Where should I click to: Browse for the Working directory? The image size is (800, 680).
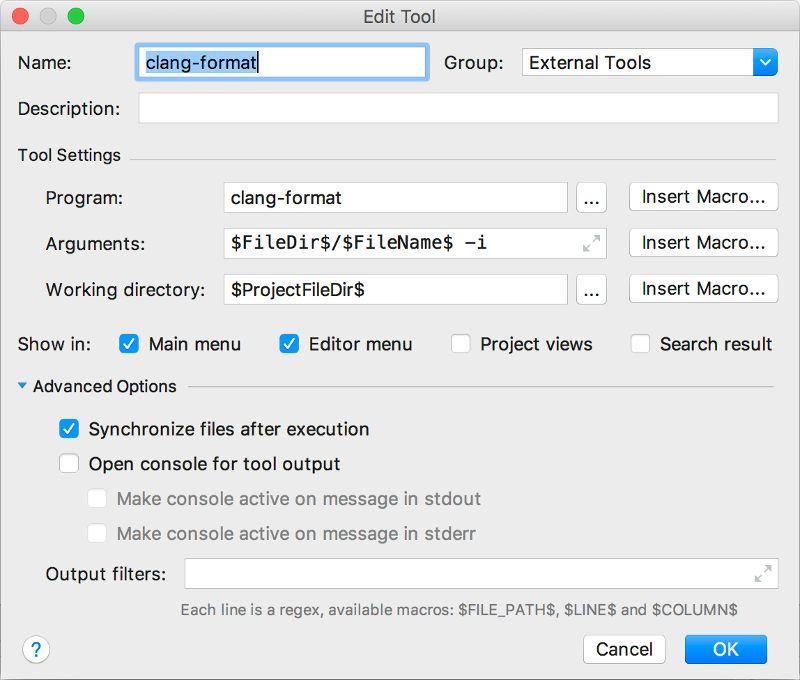pyautogui.click(x=591, y=289)
